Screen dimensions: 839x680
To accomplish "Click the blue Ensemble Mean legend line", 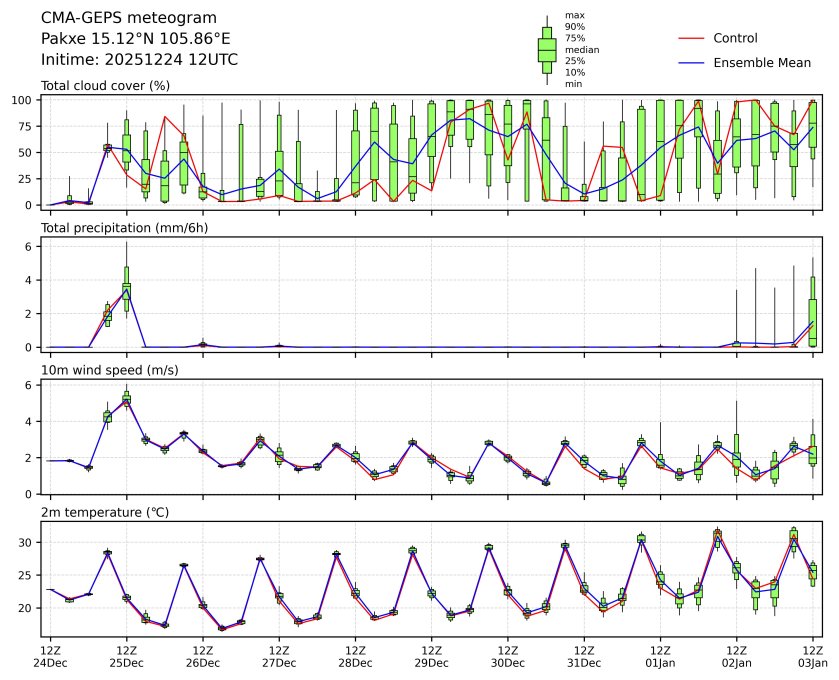I will pos(692,63).
